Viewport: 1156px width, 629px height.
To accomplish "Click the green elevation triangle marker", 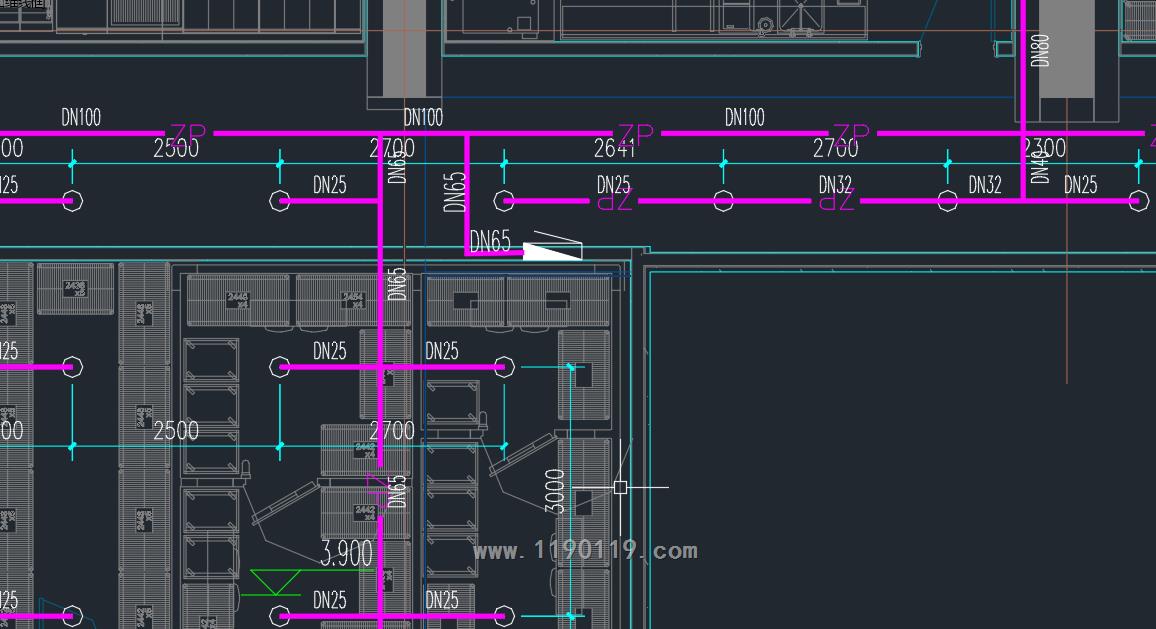I will pyautogui.click(x=274, y=581).
